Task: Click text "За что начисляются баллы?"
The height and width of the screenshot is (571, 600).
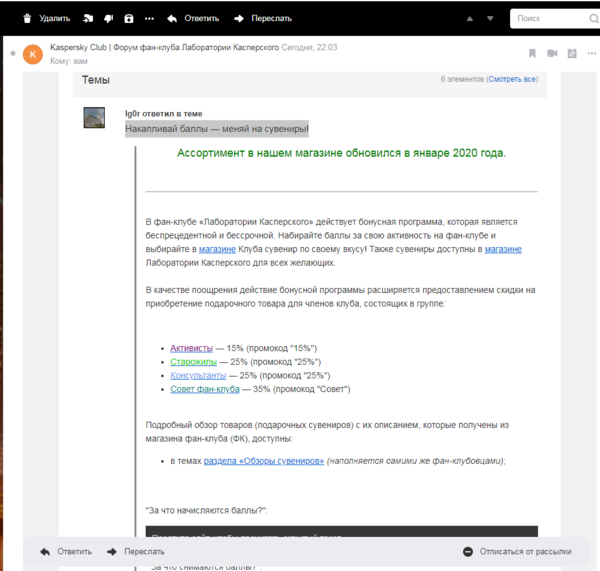Action: 206,511
